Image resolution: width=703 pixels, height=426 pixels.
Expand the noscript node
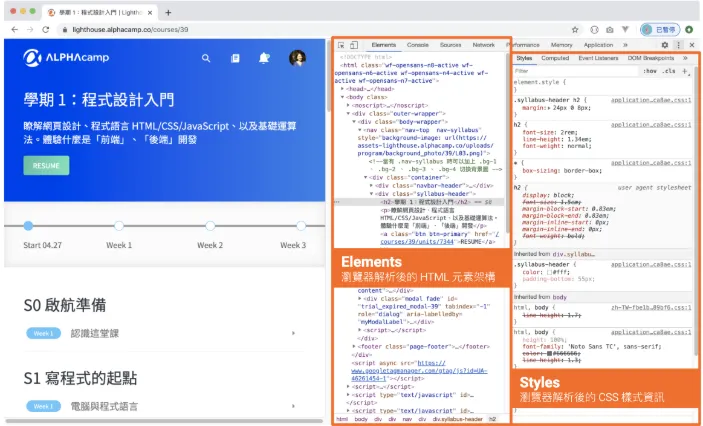tap(348, 105)
